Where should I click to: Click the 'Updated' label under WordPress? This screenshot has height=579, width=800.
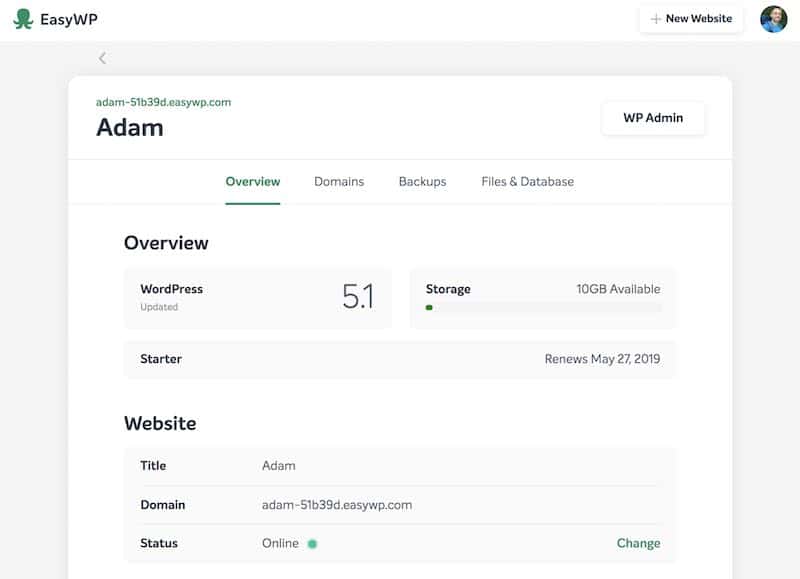pos(159,307)
